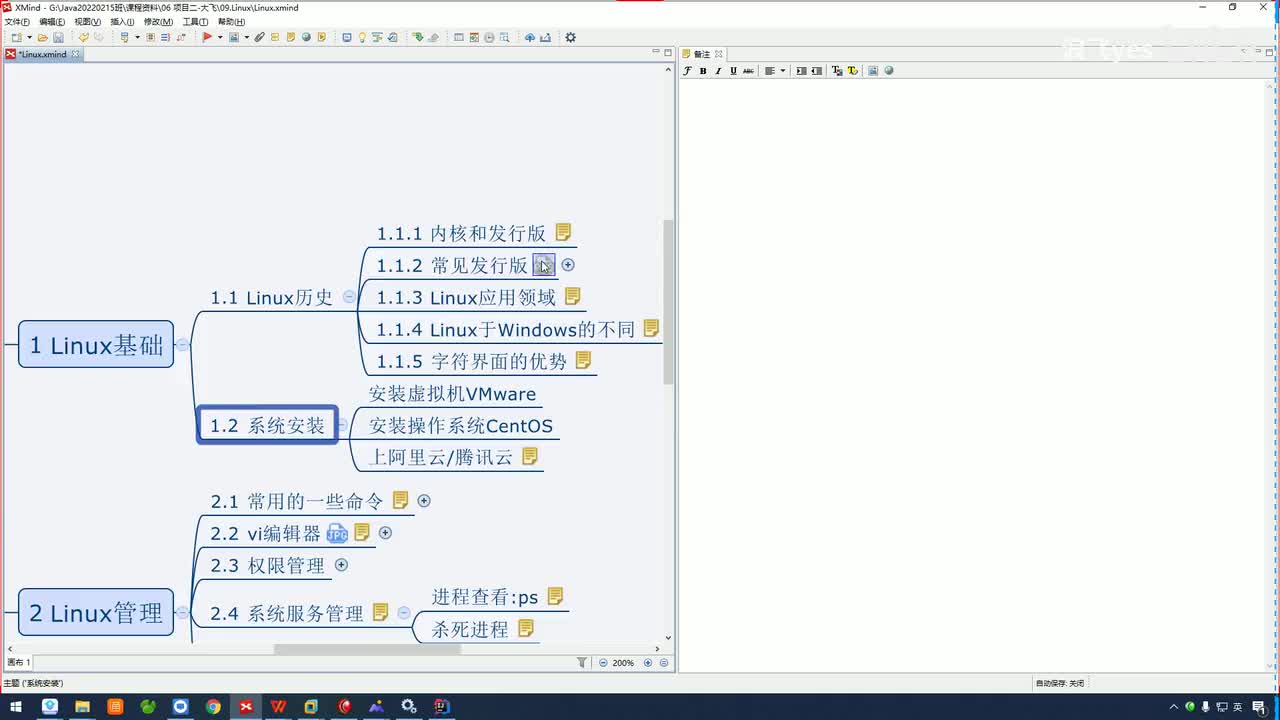The width and height of the screenshot is (1280, 720).
Task: Insert note using yellow note toolbar icon
Action: pos(290,37)
